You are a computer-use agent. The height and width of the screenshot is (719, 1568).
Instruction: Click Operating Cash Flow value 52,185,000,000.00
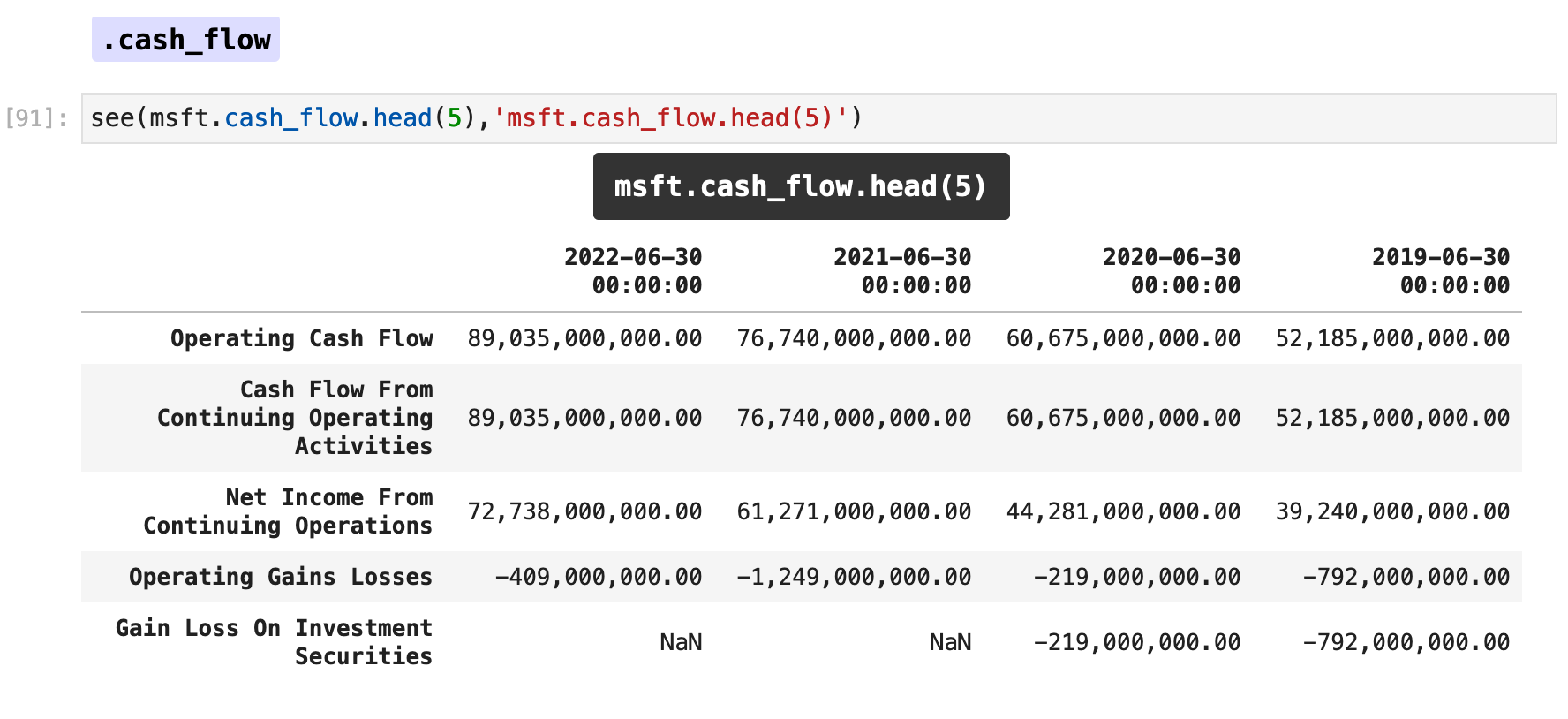pos(1392,338)
